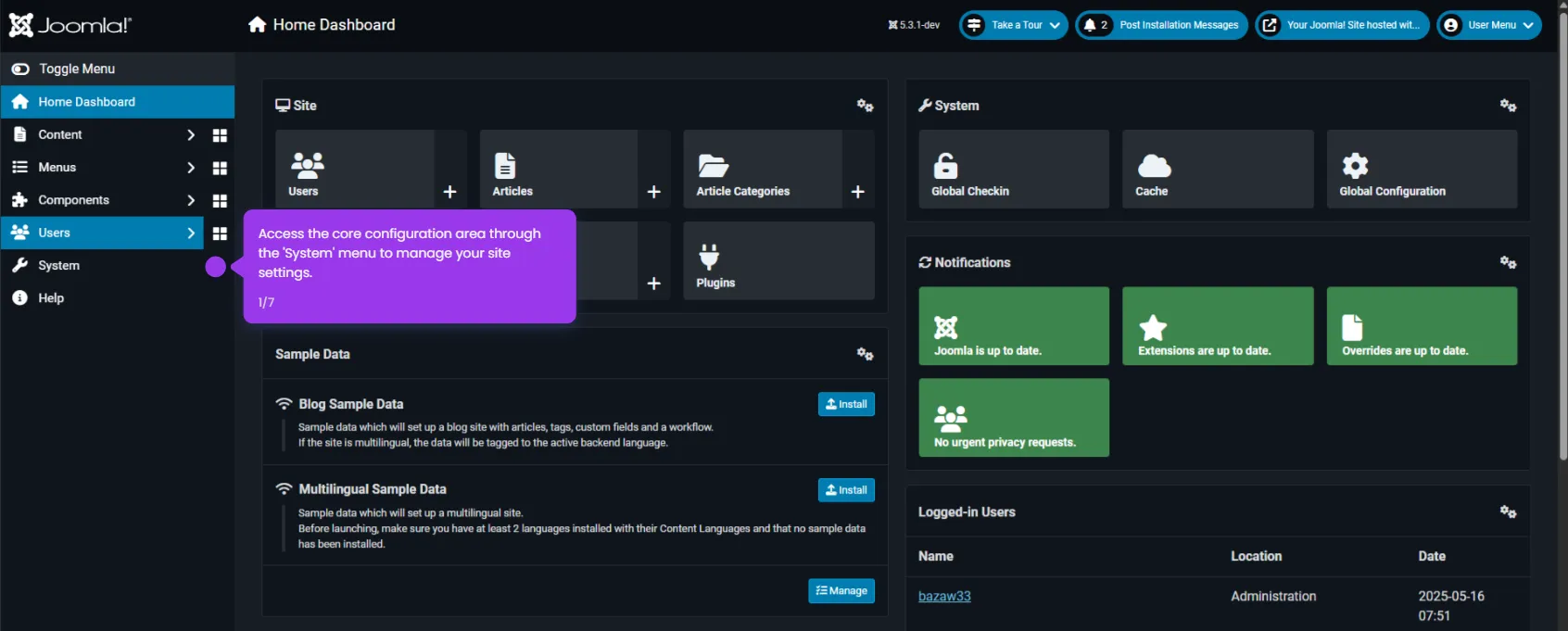Open the Site module settings cog
This screenshot has width=1568, height=631.
865,106
